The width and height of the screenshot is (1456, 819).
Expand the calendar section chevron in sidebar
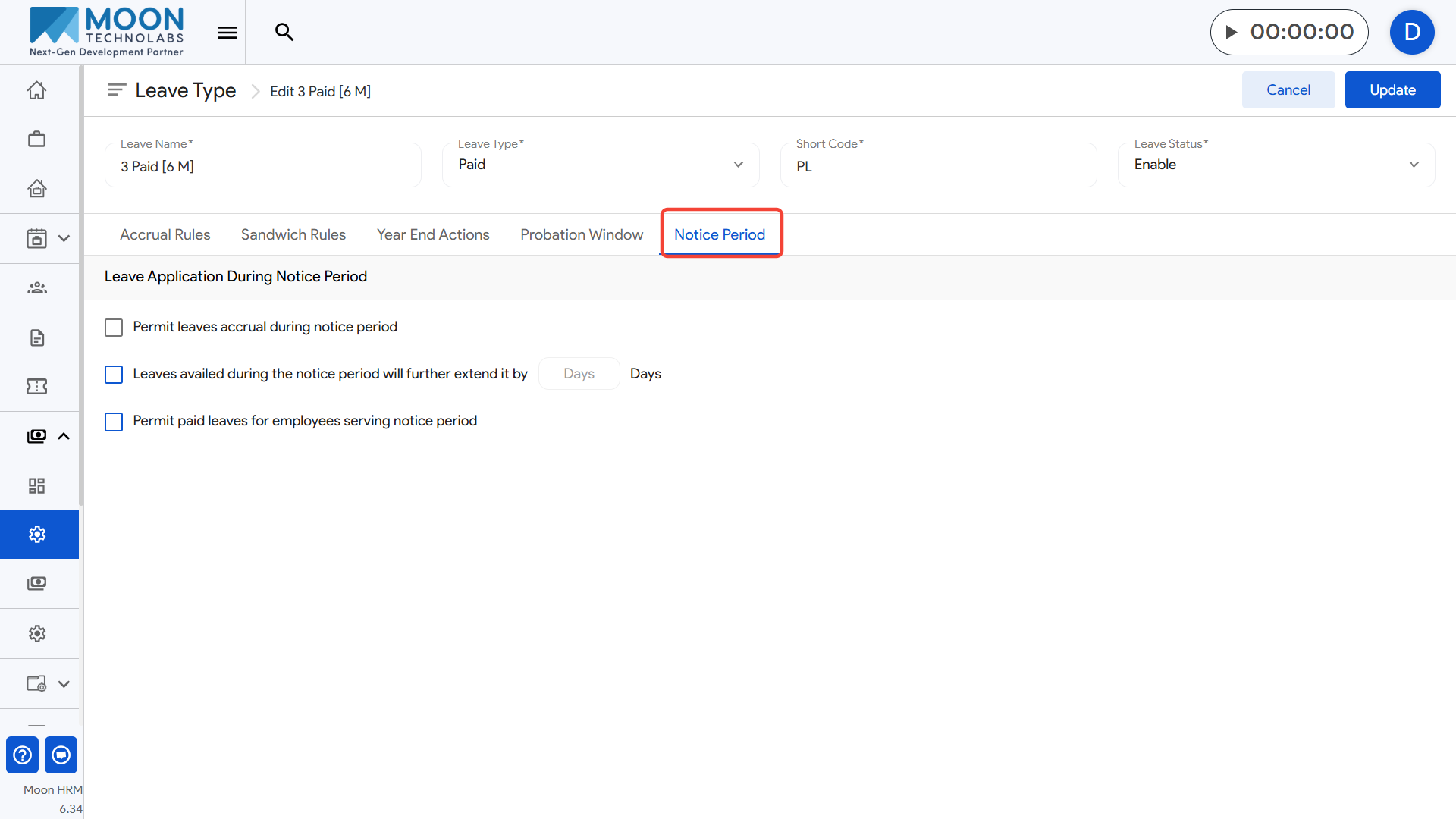tap(64, 239)
